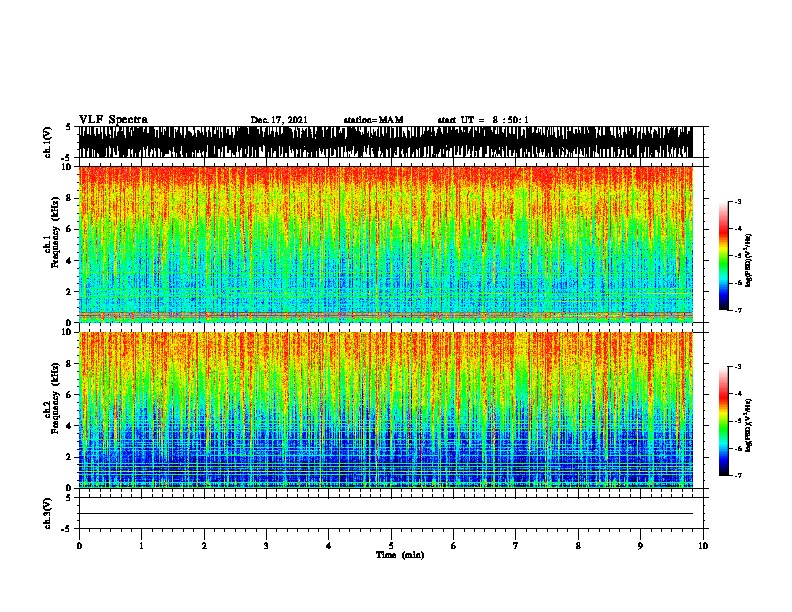Viewport: 792px width, 612px height.
Task: Click inside the ch.1 waveform panel
Action: (x=385, y=142)
